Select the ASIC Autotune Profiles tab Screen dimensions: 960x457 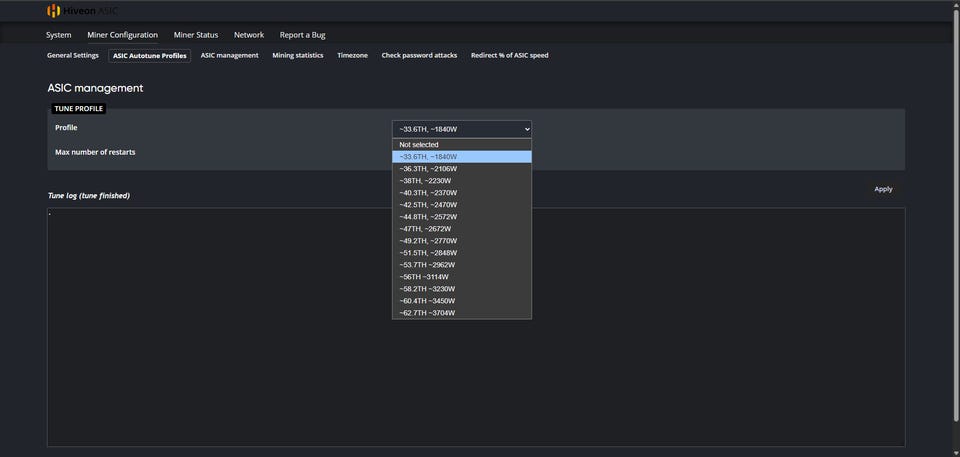click(150, 56)
